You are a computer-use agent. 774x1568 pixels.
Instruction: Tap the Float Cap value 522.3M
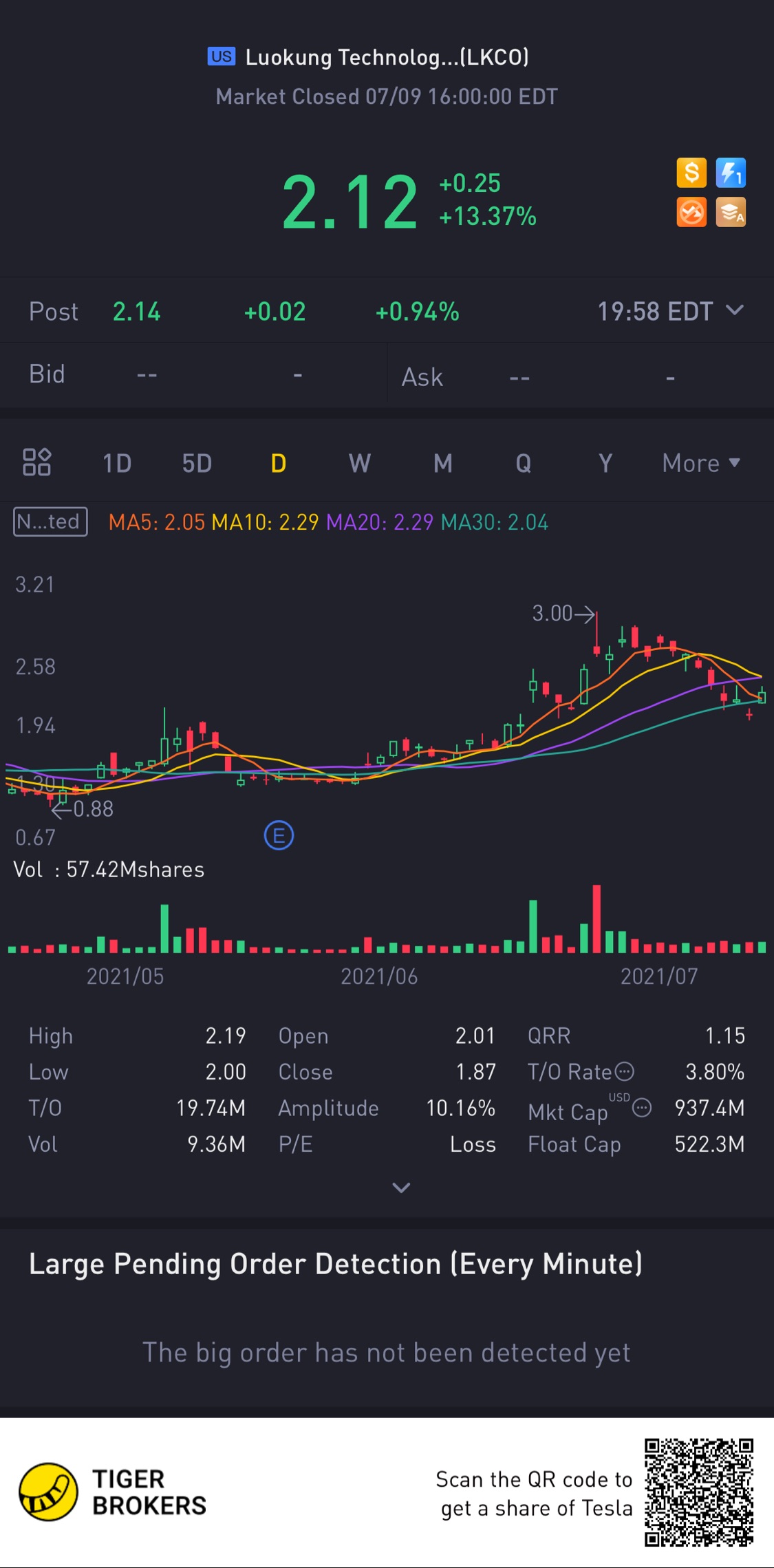coord(710,1143)
